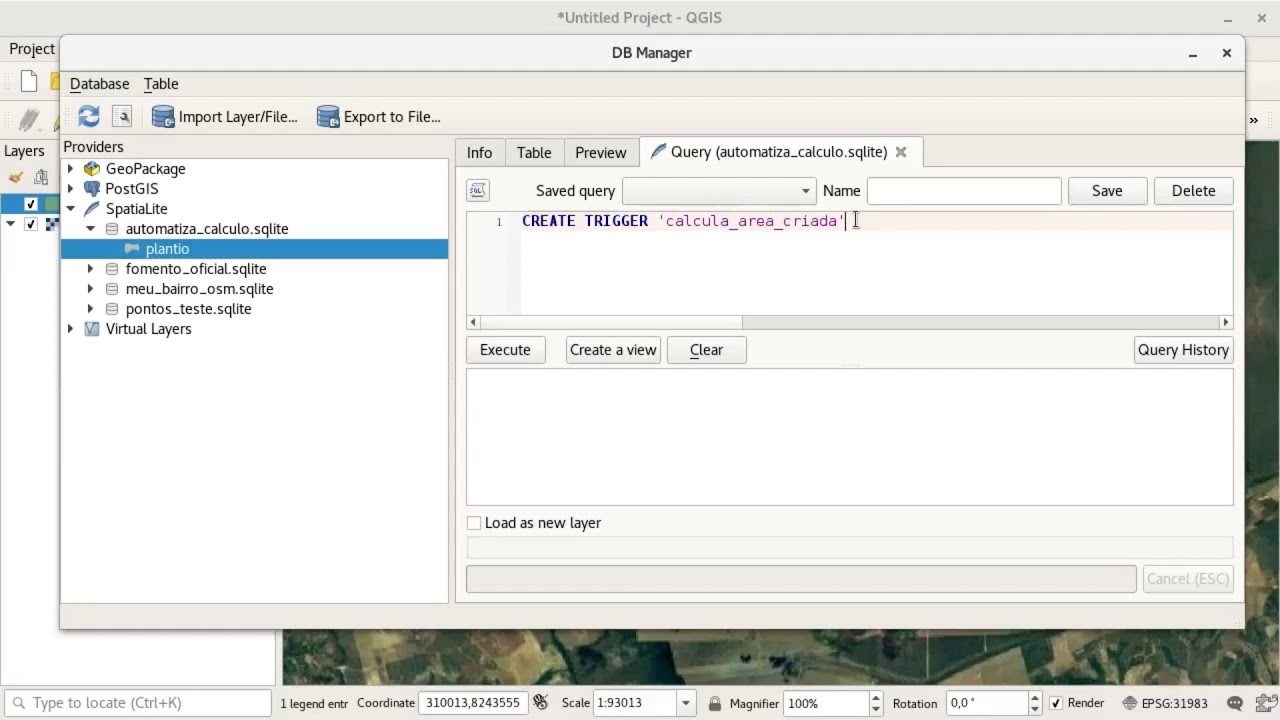1280x720 pixels.
Task: Select the Virtual Layers icon
Action: (92, 329)
